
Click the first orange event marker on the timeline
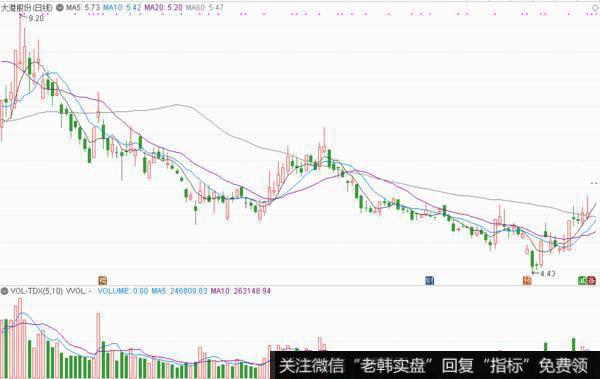pos(103,280)
